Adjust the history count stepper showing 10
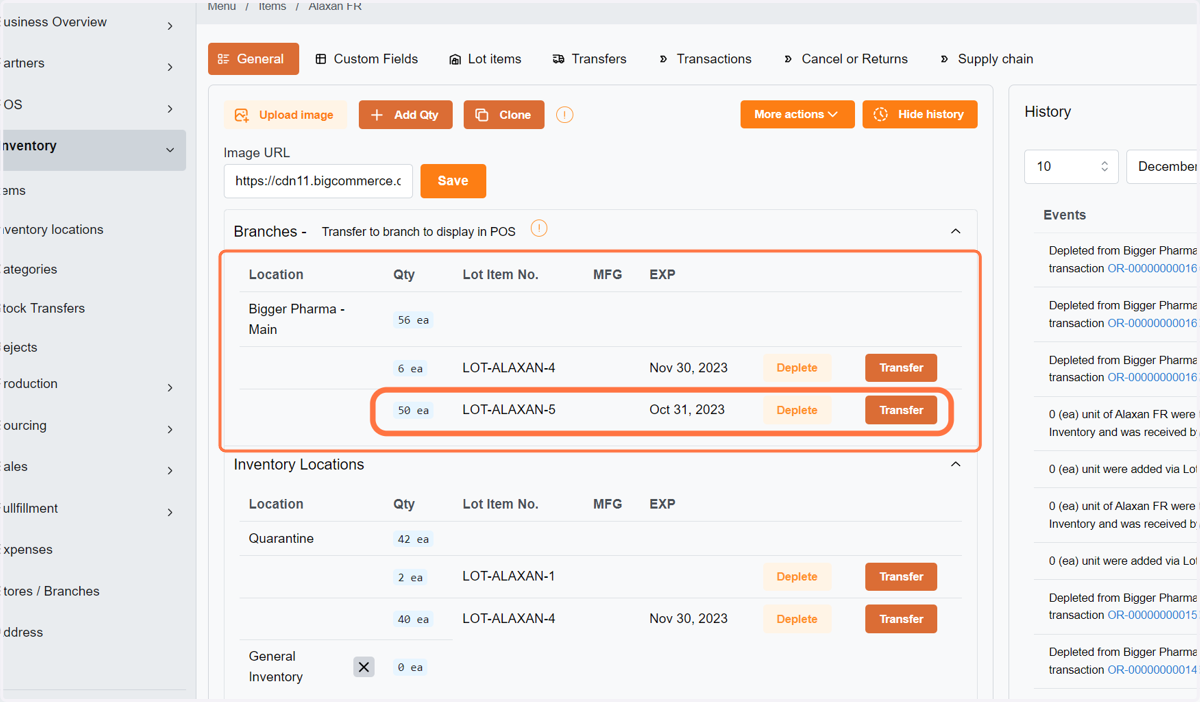The height and width of the screenshot is (702, 1200). pyautogui.click(x=1104, y=166)
